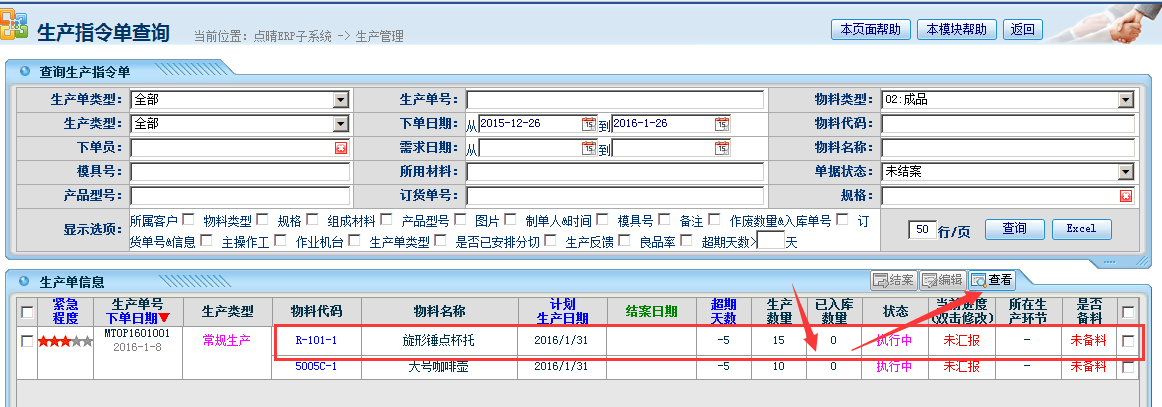The height and width of the screenshot is (407, 1162).
Task: Sort by 超期天数 column header
Action: (723, 311)
